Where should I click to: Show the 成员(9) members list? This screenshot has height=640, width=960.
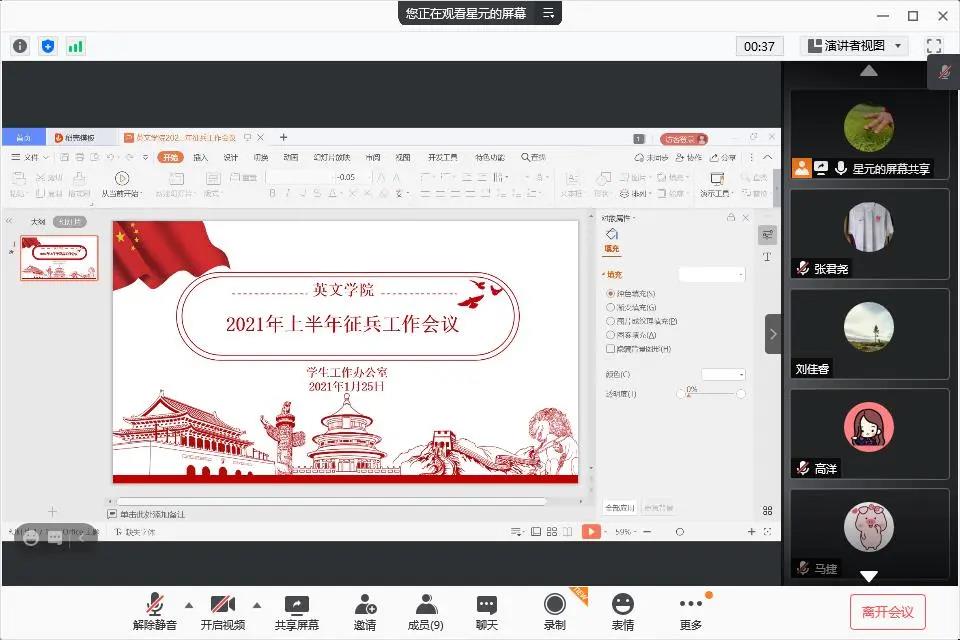click(x=426, y=612)
